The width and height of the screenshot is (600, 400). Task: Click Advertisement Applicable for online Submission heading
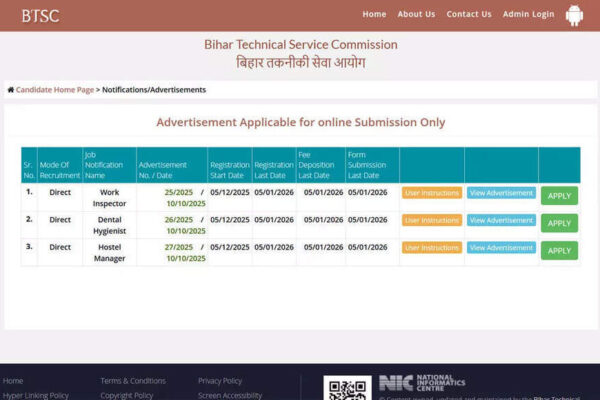[300, 122]
